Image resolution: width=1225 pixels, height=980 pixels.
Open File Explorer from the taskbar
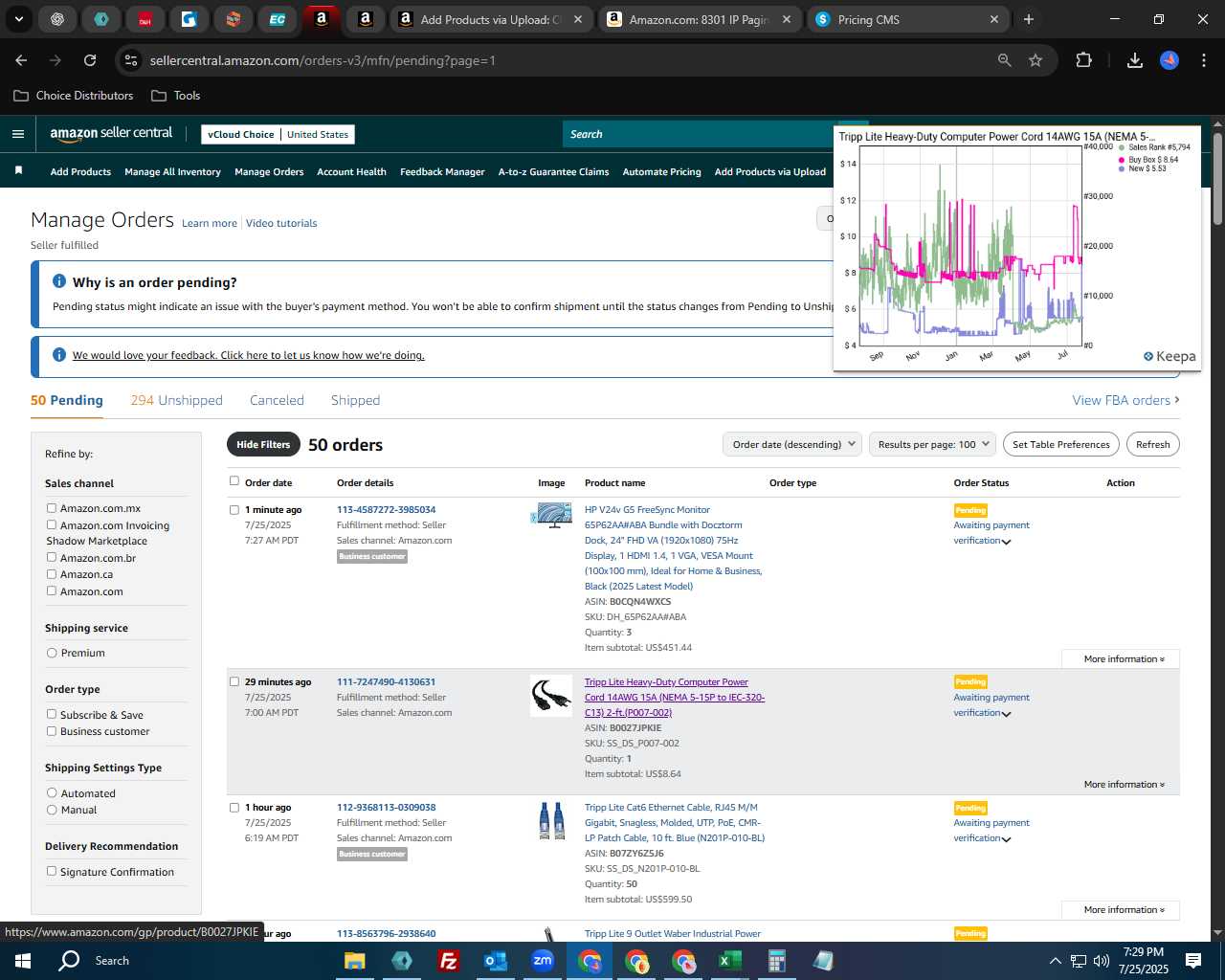click(x=355, y=961)
